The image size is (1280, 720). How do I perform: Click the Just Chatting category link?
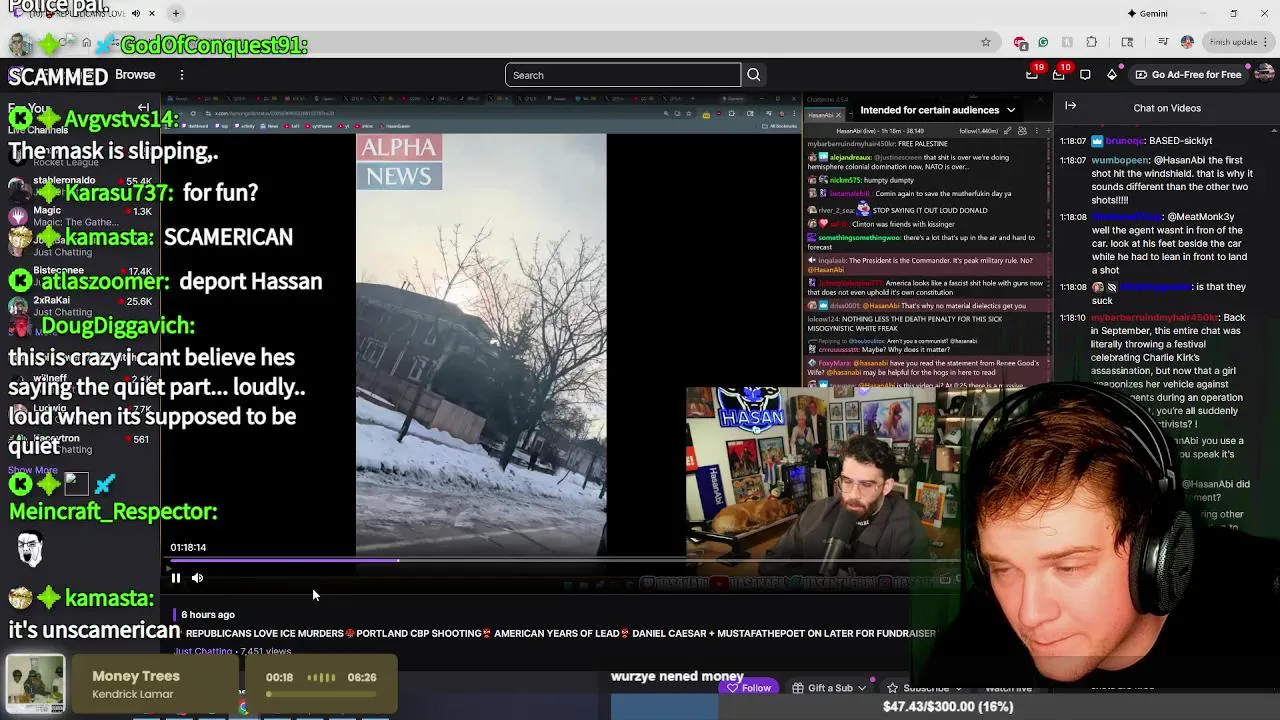pos(203,651)
